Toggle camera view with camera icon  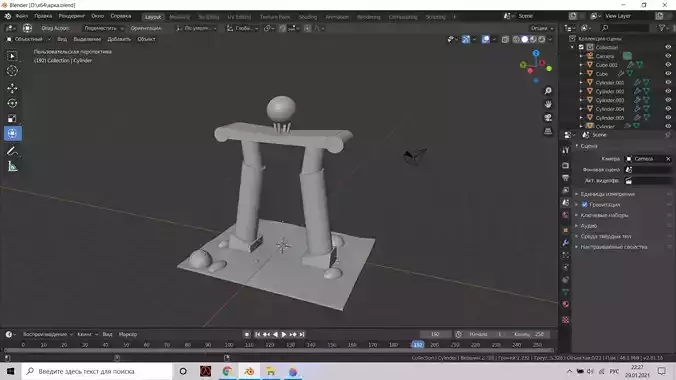point(548,118)
